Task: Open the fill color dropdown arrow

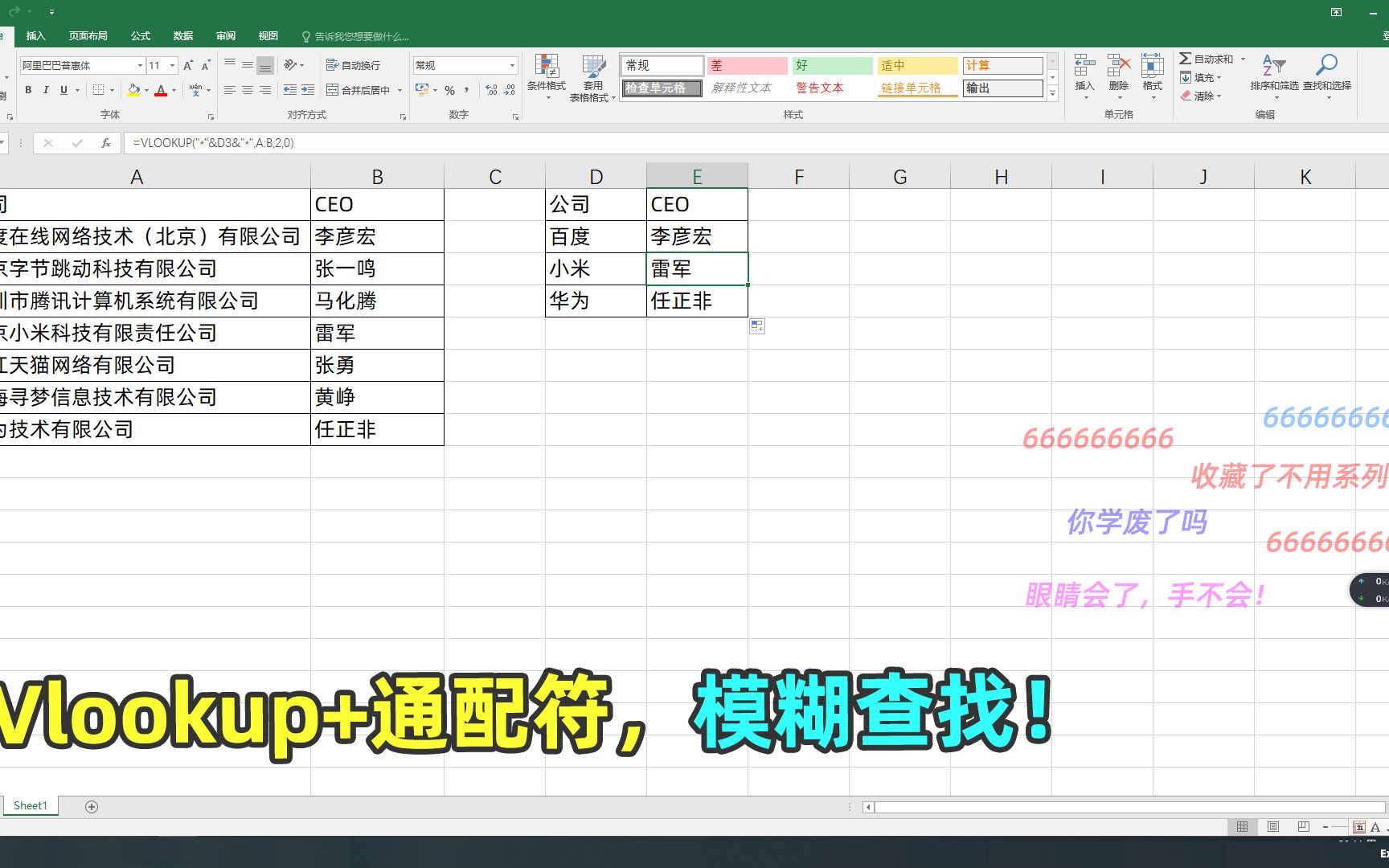Action: pos(146,90)
